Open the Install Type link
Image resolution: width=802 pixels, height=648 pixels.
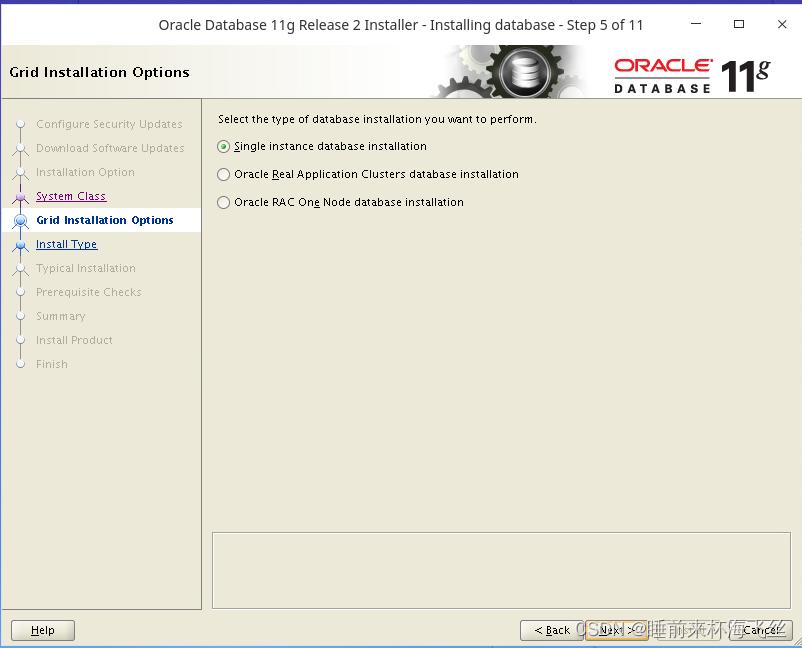pyautogui.click(x=66, y=244)
